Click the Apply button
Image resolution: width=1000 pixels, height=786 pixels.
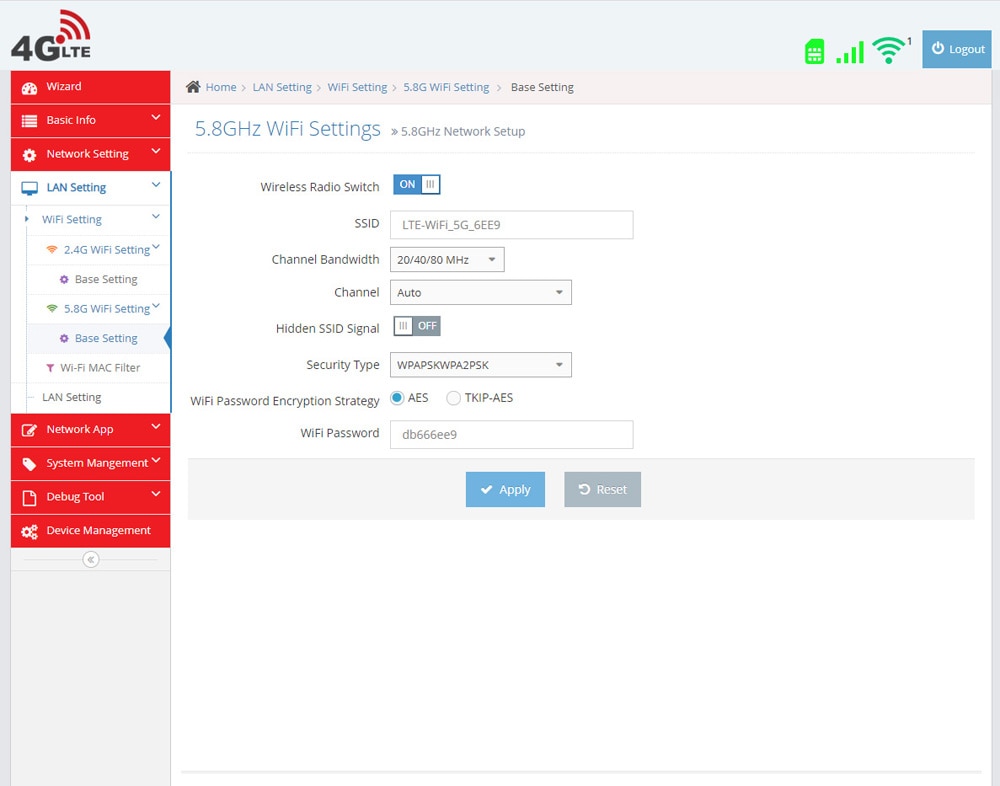pyautogui.click(x=505, y=489)
